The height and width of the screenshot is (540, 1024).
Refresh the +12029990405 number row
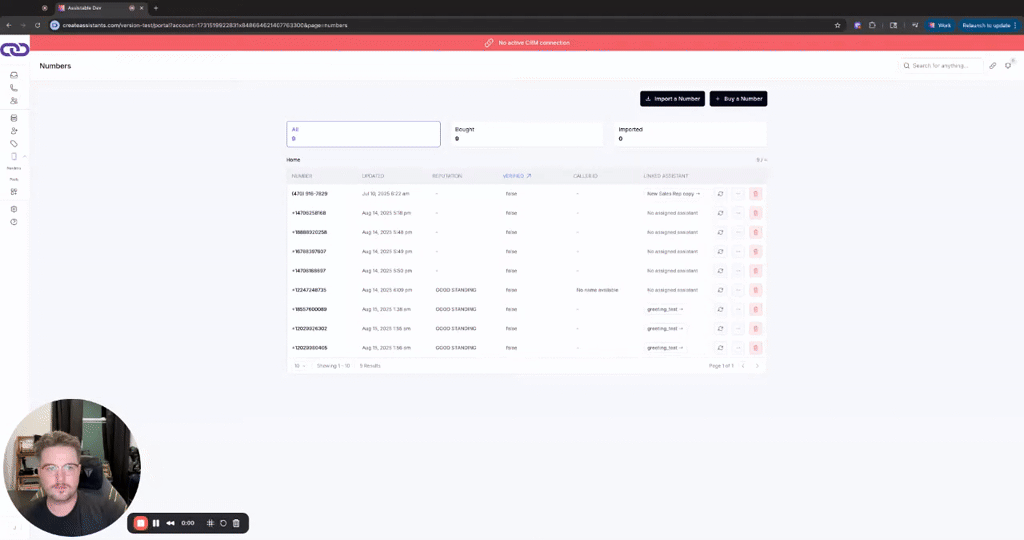coord(720,348)
